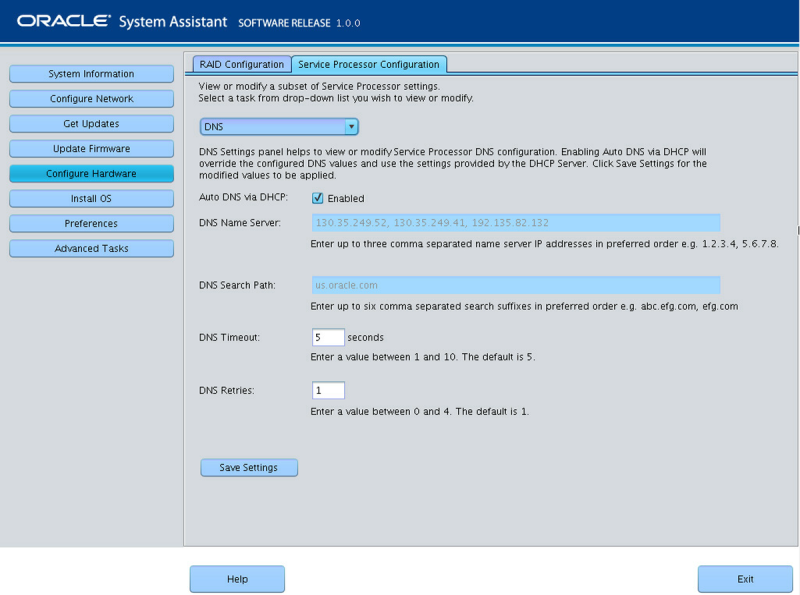Switch to RAID Configuration tab
800x595 pixels.
242,64
